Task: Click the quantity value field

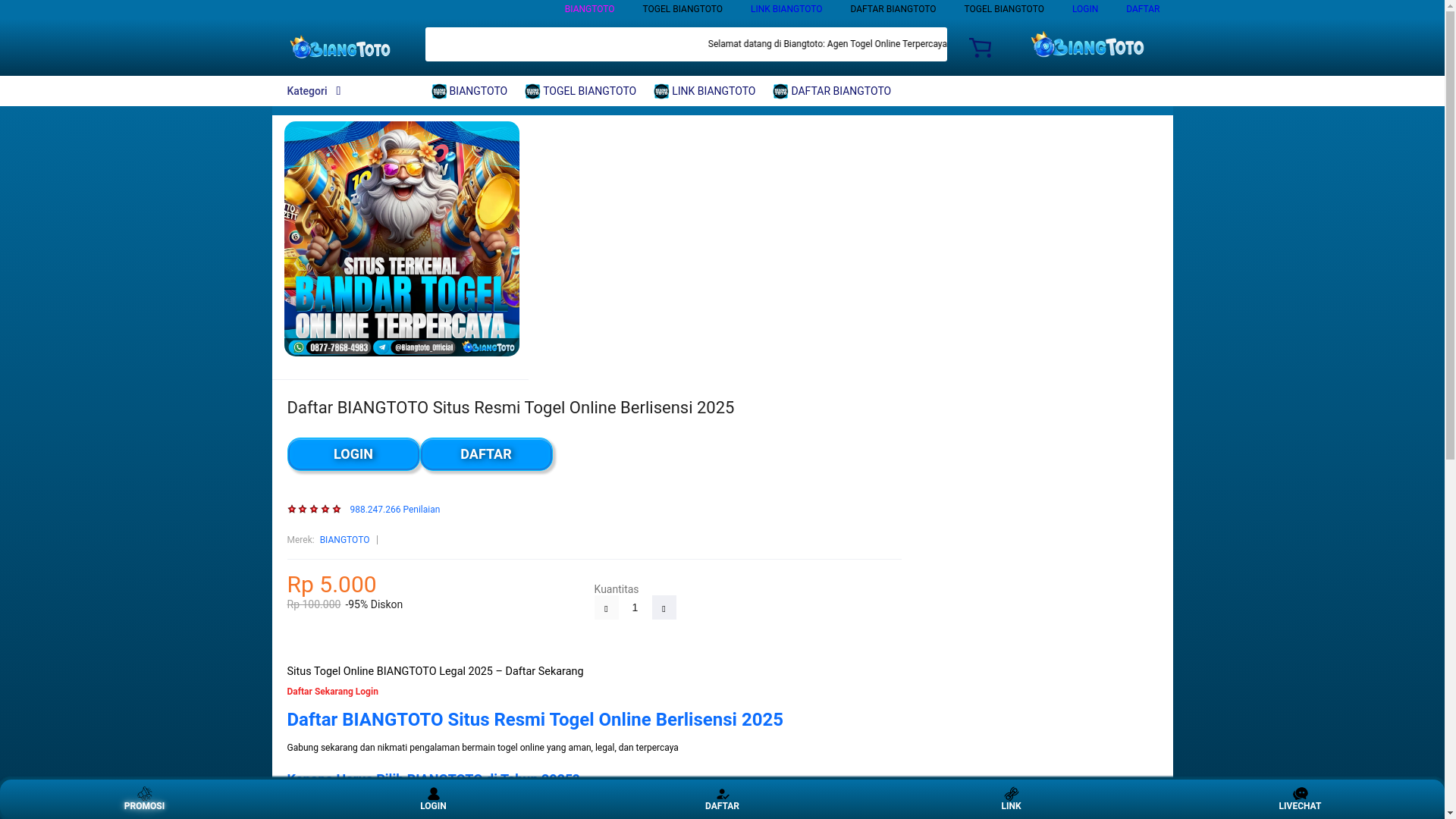Action: (635, 607)
